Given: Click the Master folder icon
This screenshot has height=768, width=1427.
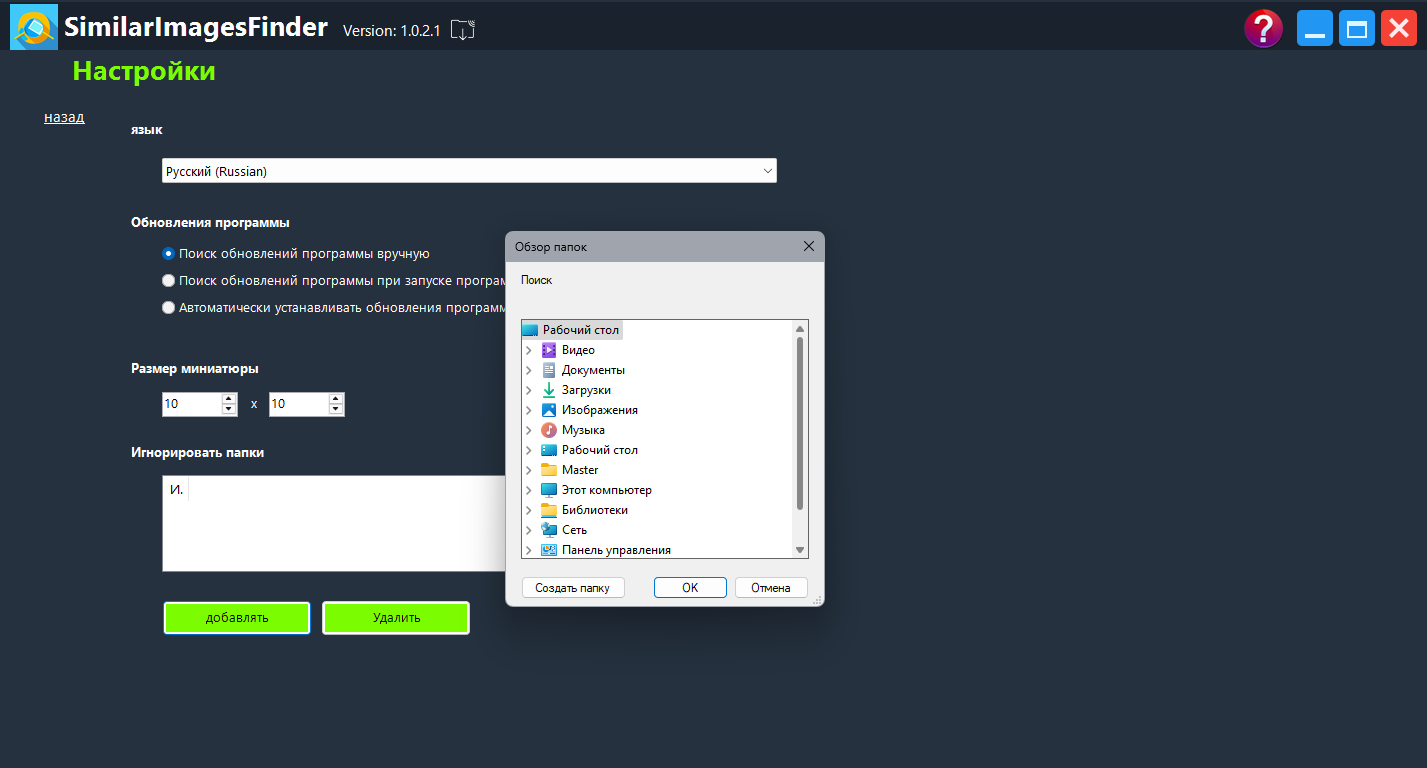Looking at the screenshot, I should [x=548, y=470].
